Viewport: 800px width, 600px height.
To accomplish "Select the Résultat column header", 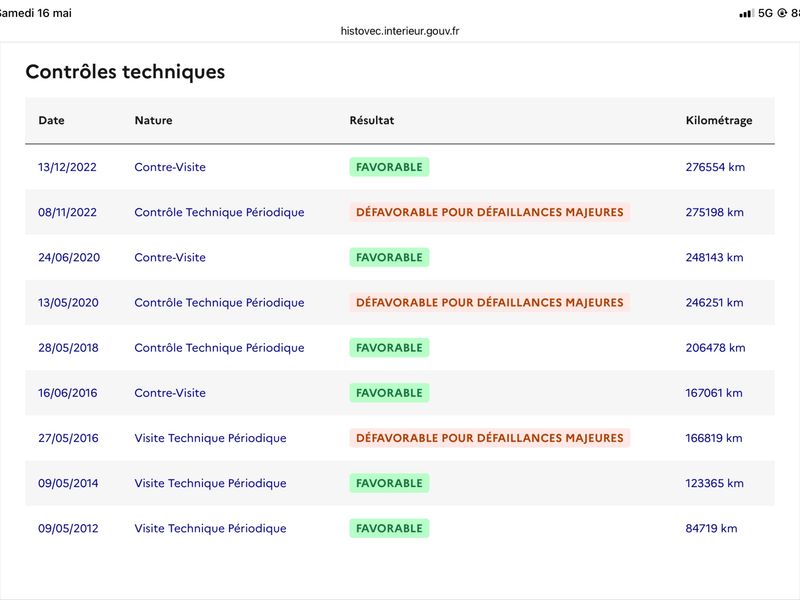I will [x=372, y=120].
